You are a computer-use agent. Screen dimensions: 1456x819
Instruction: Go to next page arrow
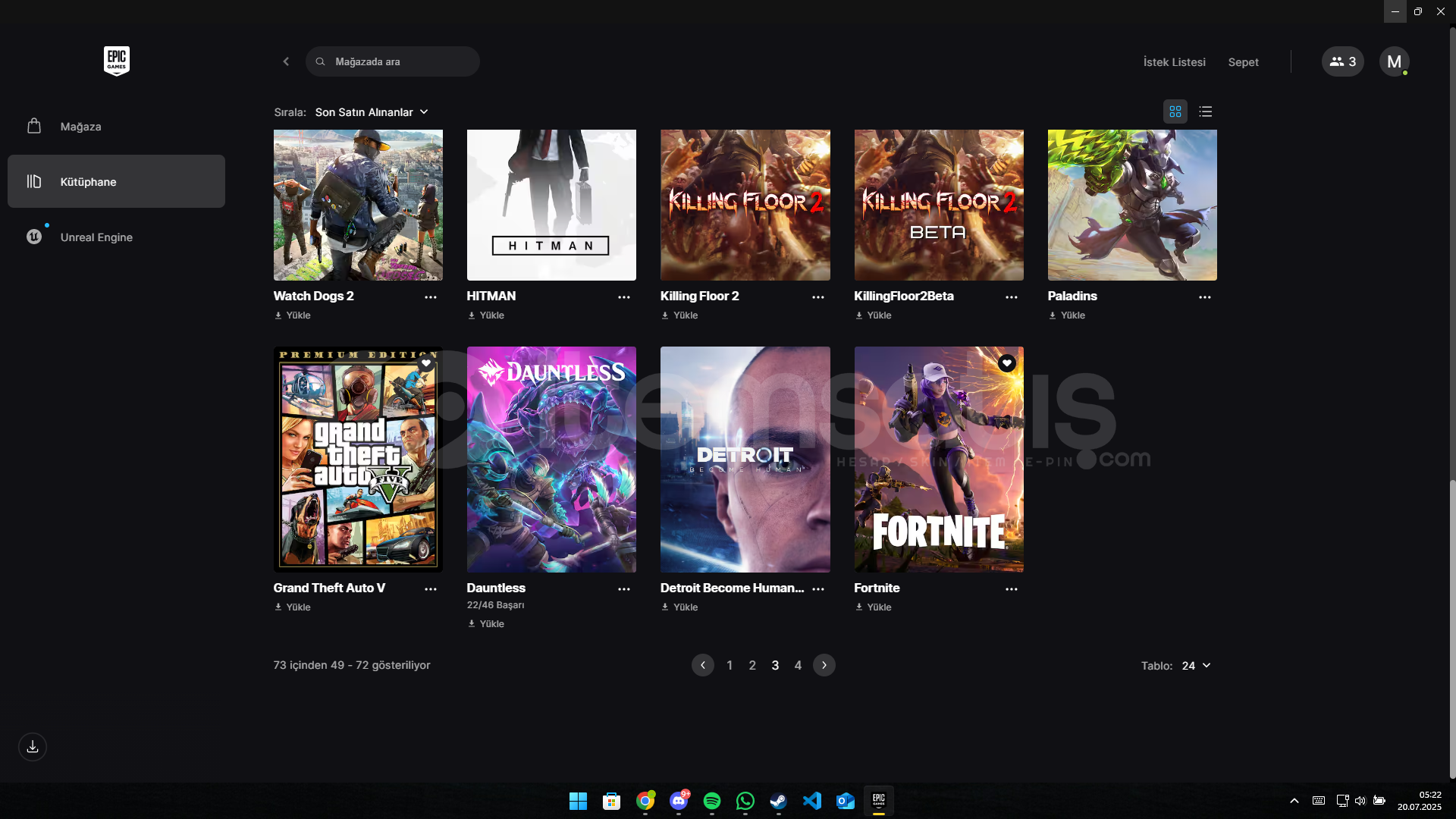(824, 665)
